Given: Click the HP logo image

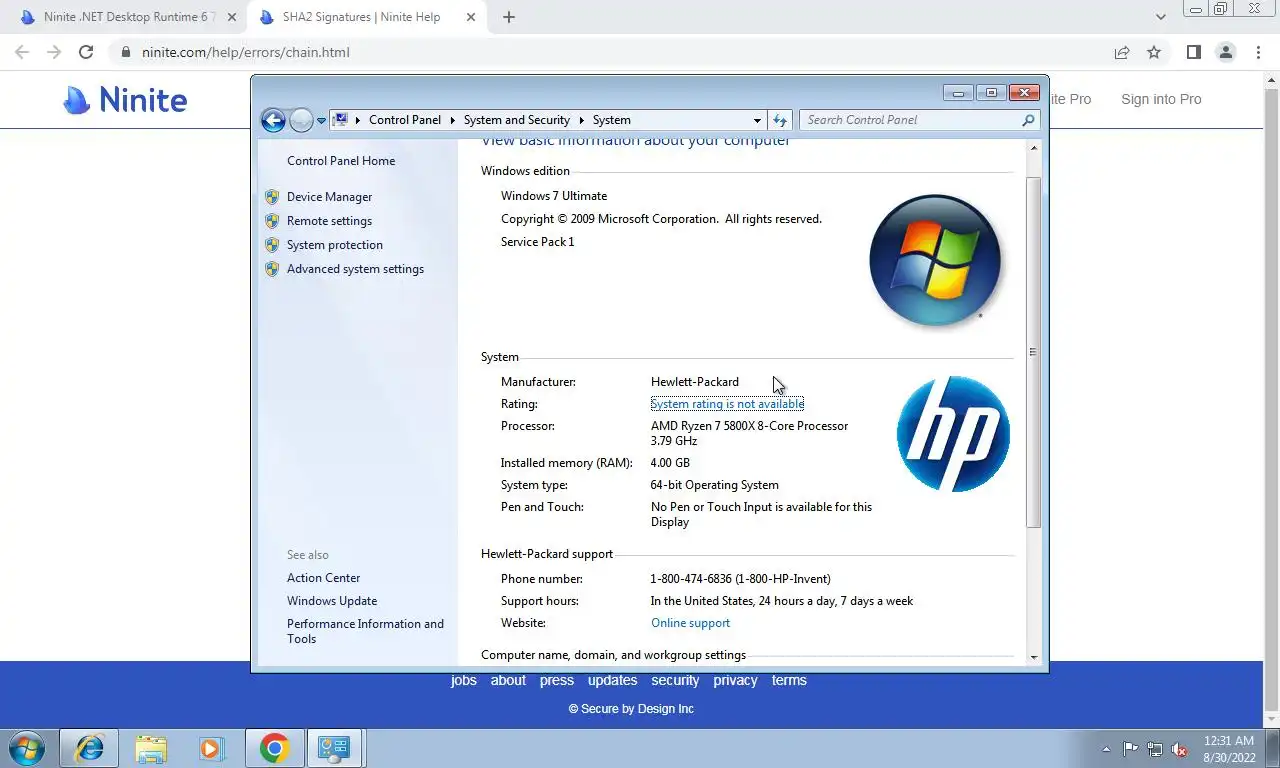Looking at the screenshot, I should 953,434.
